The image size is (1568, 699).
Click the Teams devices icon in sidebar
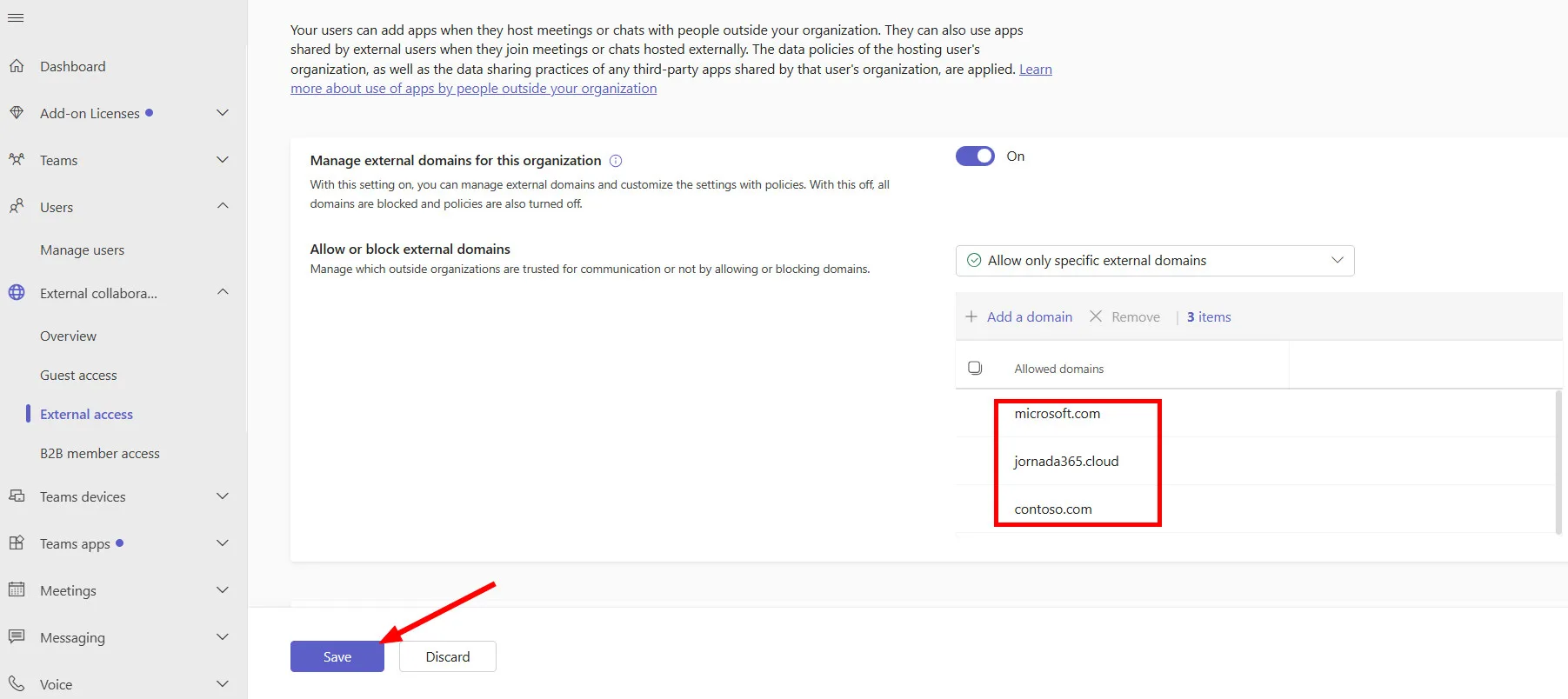[17, 496]
